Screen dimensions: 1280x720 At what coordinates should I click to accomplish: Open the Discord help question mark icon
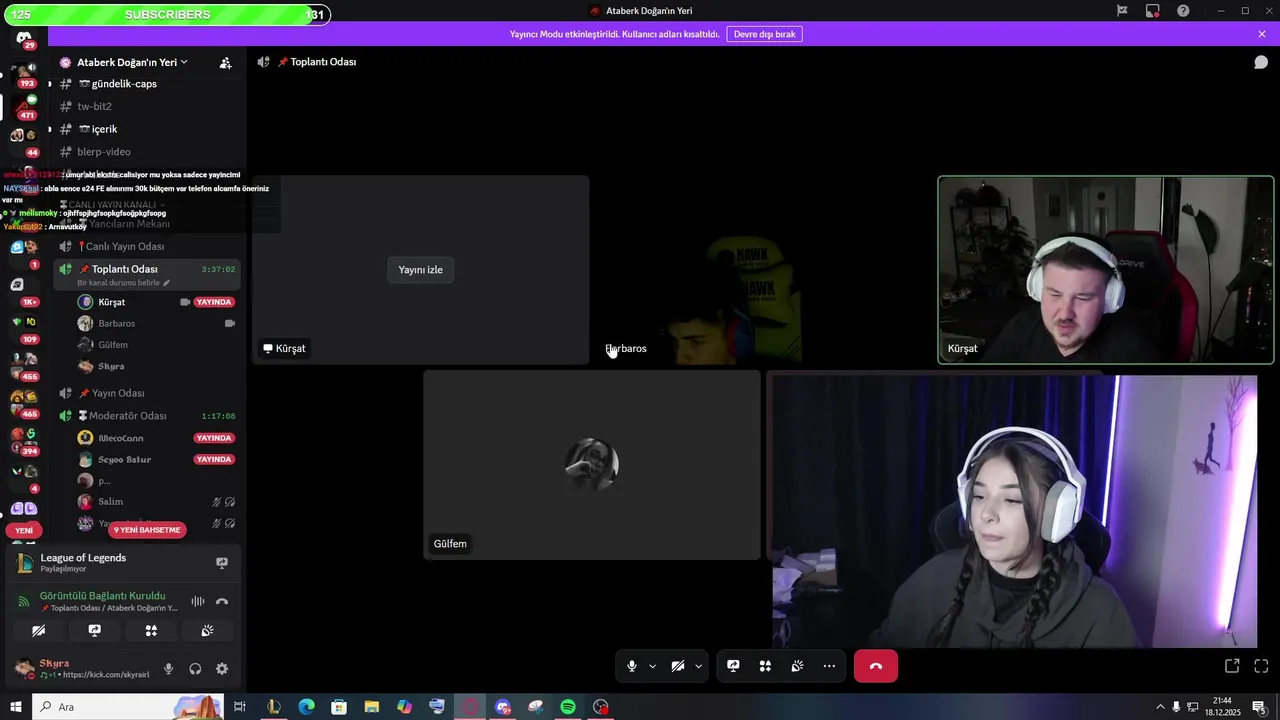pyautogui.click(x=1183, y=11)
